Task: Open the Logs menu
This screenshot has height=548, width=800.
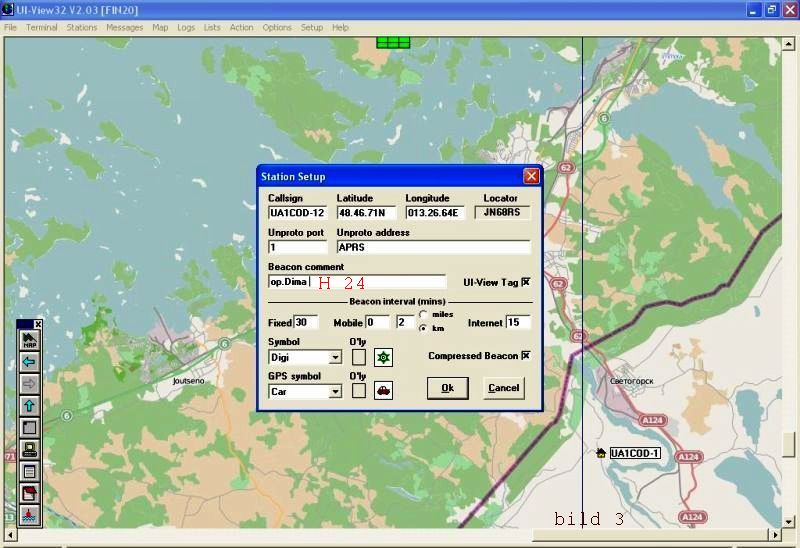Action: tap(186, 28)
